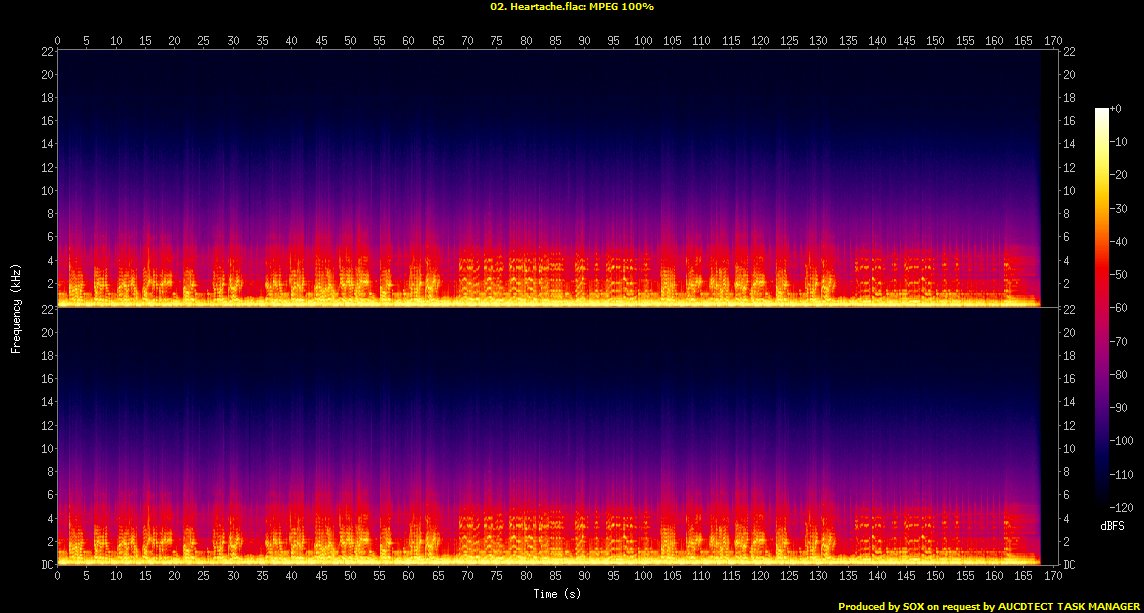Click the upper channel spectrogram plot

[x=549, y=178]
